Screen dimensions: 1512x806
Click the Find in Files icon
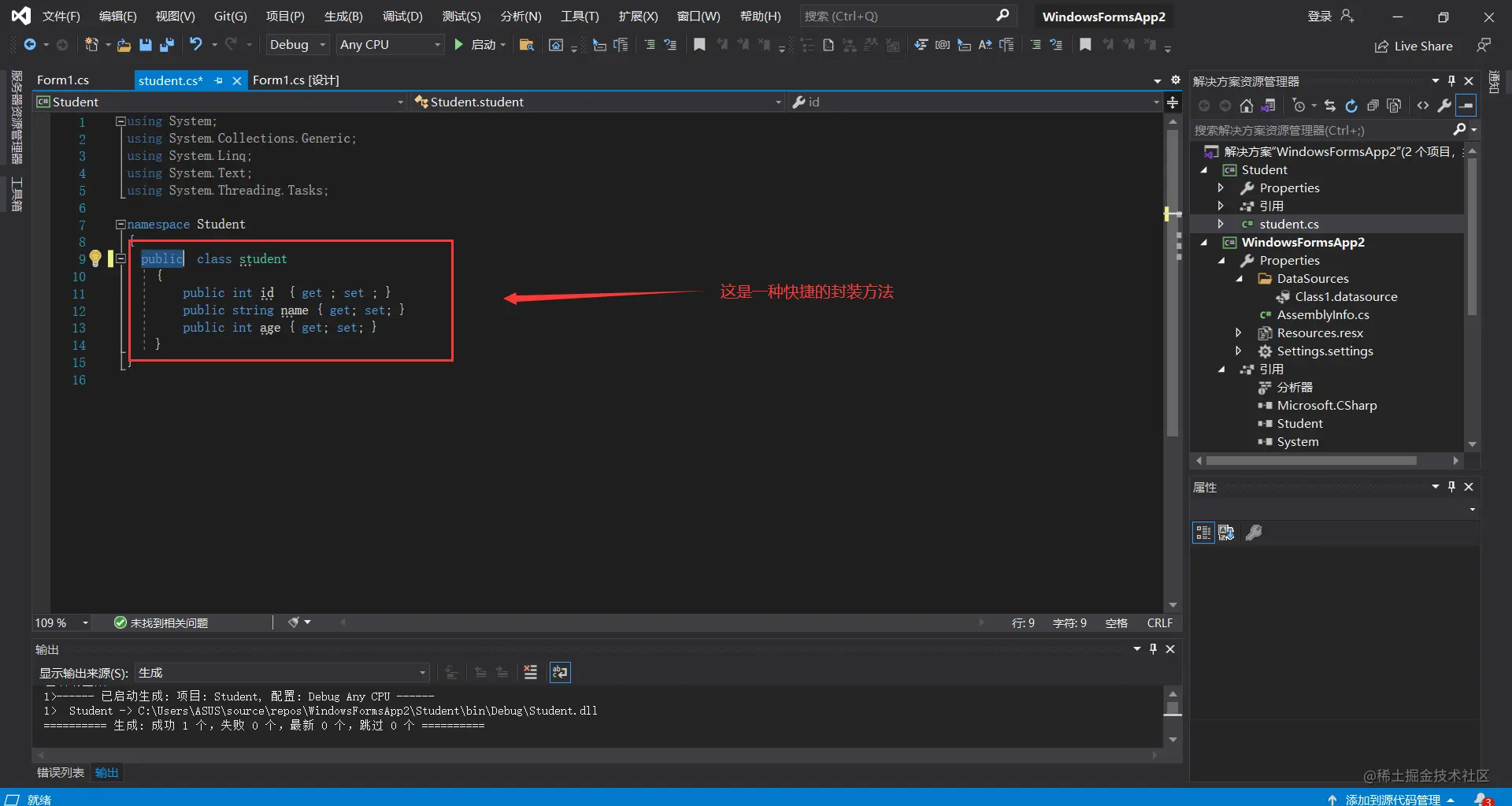[x=527, y=45]
